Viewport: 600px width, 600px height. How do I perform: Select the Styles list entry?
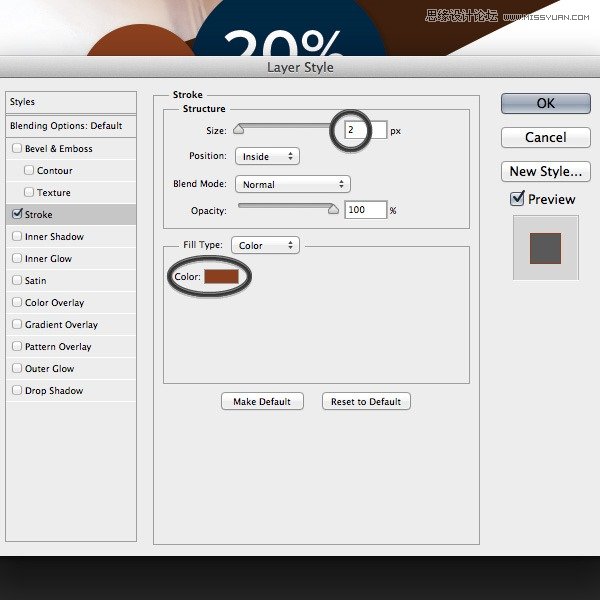(x=71, y=102)
